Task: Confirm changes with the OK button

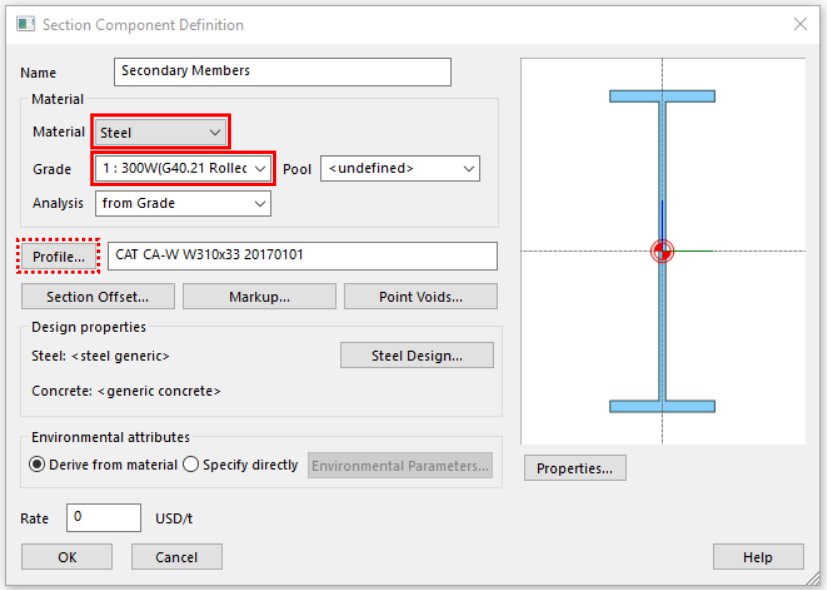Action: [x=66, y=556]
